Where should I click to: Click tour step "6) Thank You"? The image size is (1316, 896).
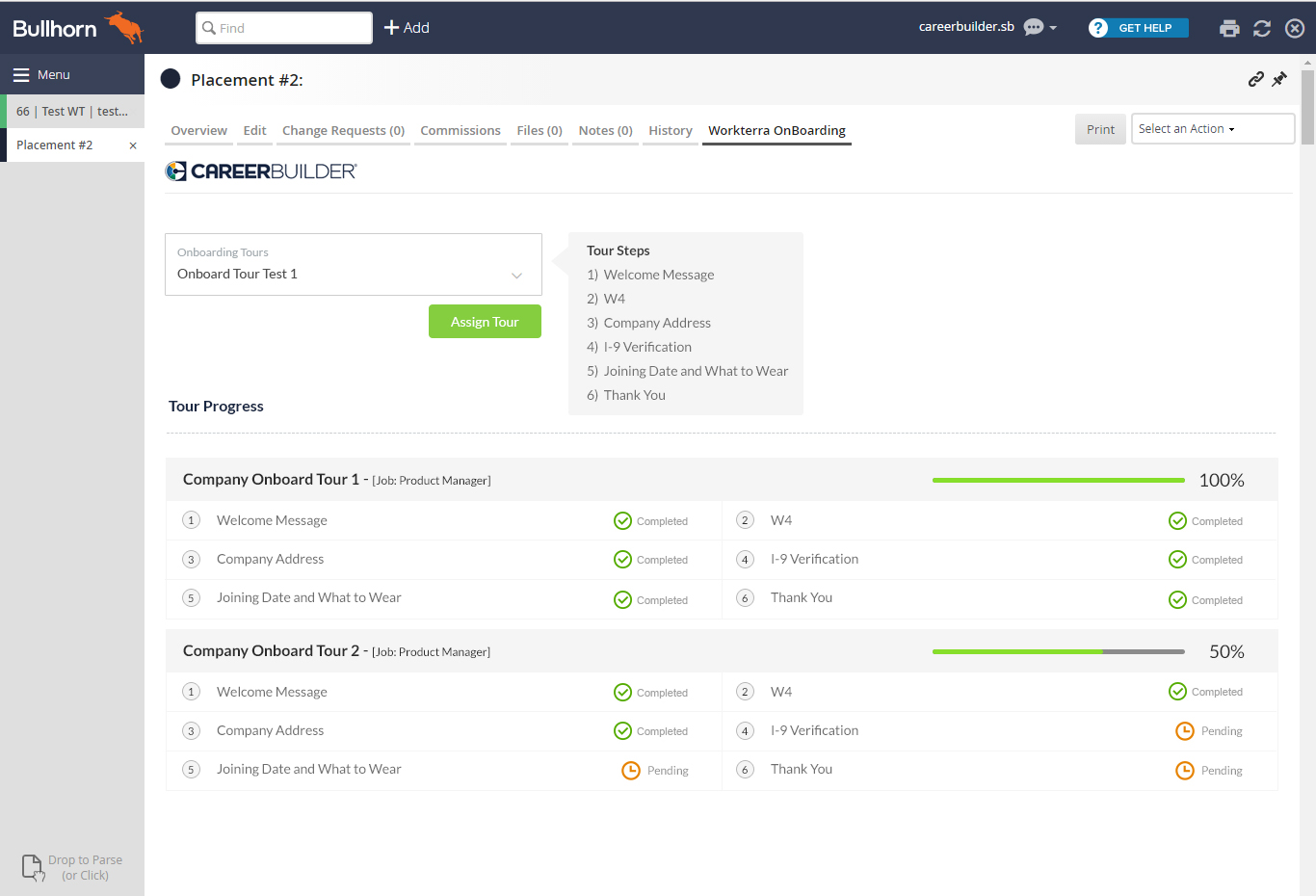click(626, 395)
